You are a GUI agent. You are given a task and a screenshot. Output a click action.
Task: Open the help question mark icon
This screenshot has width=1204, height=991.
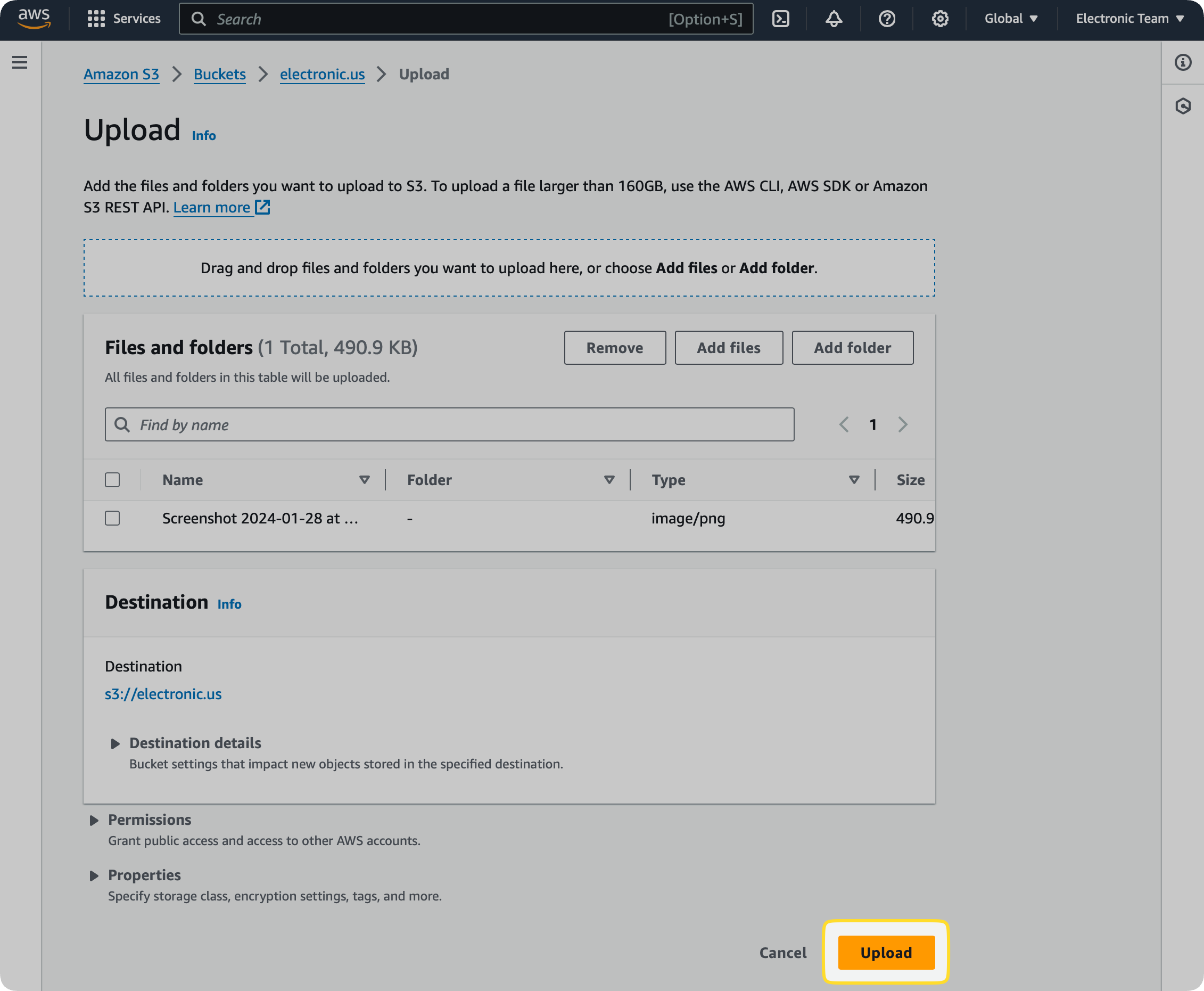point(886,18)
